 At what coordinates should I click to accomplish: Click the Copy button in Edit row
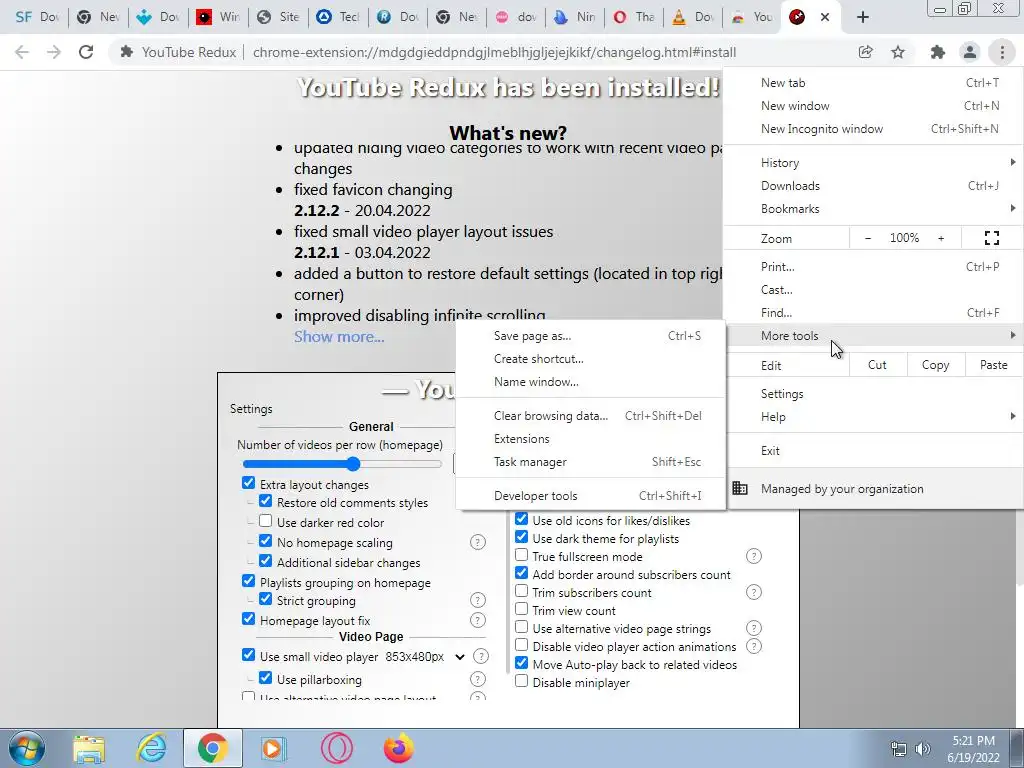tap(935, 365)
